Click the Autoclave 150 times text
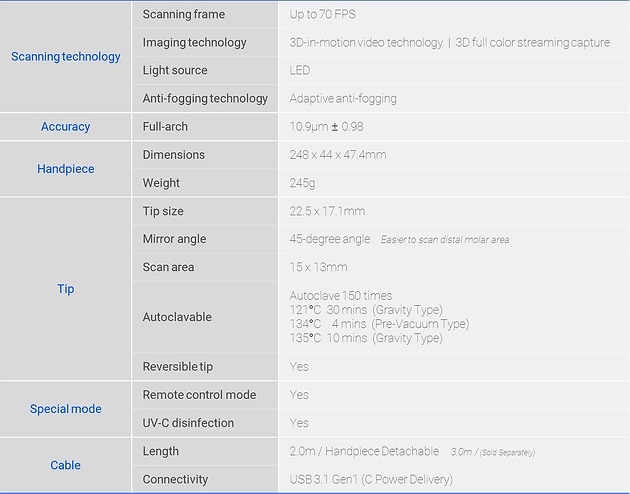The image size is (630, 494). [341, 296]
